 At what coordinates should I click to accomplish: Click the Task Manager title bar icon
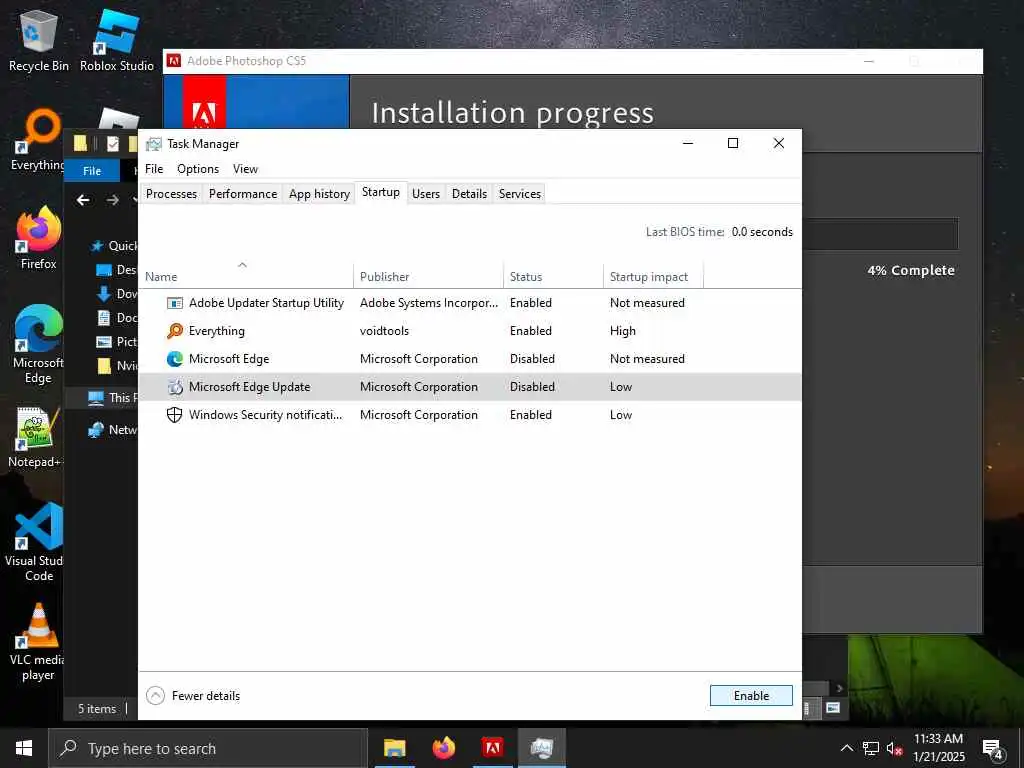pos(153,144)
